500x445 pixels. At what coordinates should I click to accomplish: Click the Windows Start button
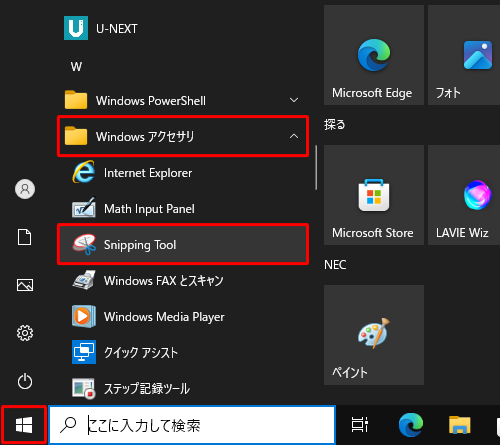pos(24,425)
